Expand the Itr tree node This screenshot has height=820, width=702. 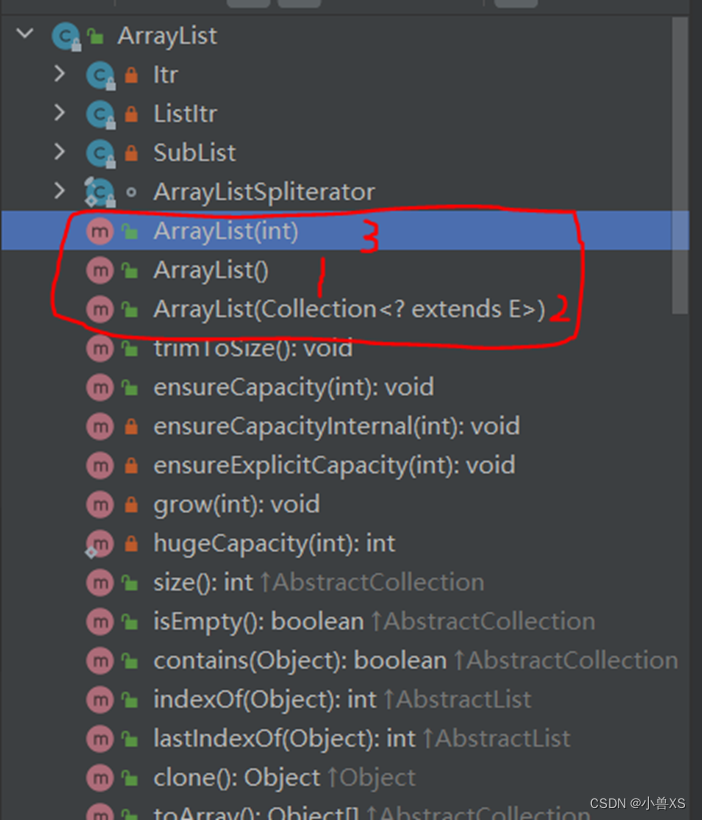[58, 74]
